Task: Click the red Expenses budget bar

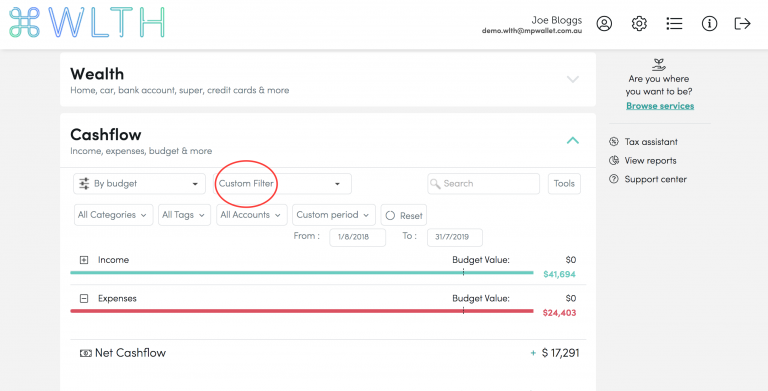Action: point(302,311)
